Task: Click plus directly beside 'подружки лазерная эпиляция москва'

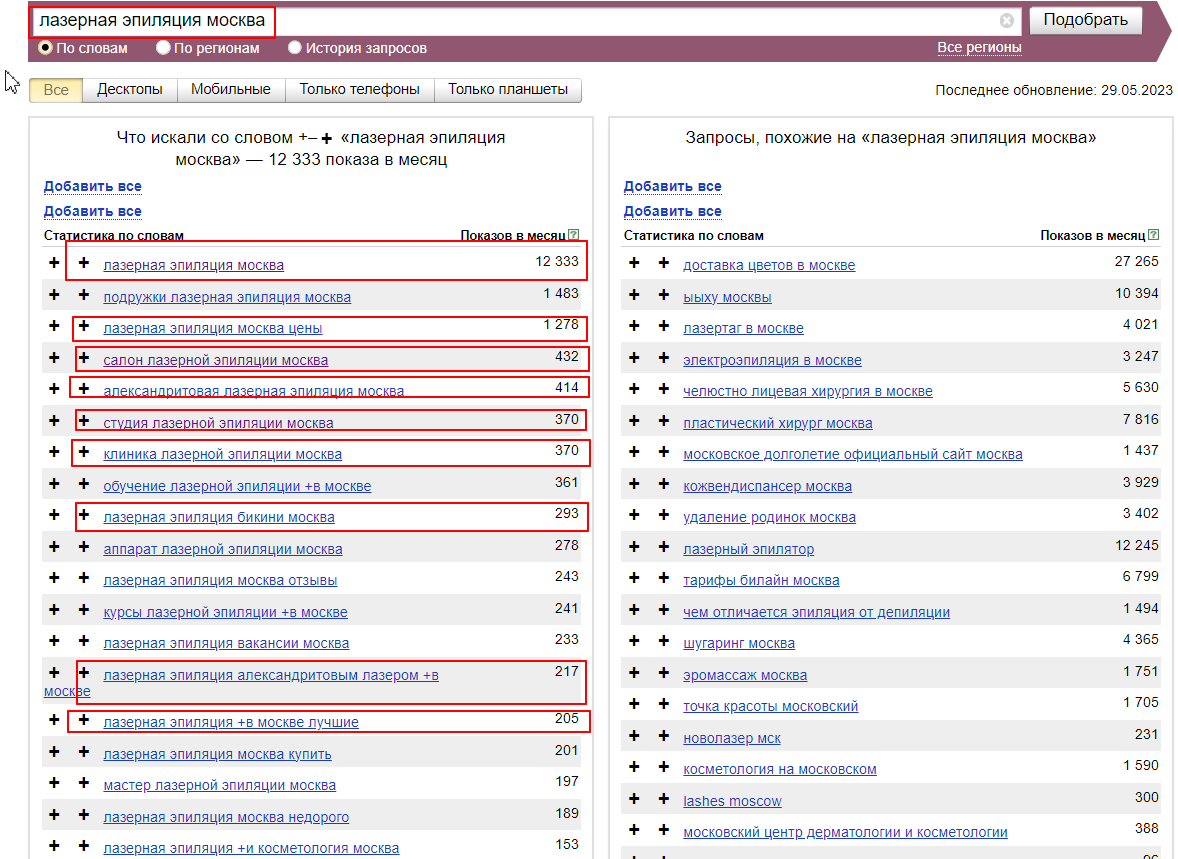Action: click(x=84, y=295)
